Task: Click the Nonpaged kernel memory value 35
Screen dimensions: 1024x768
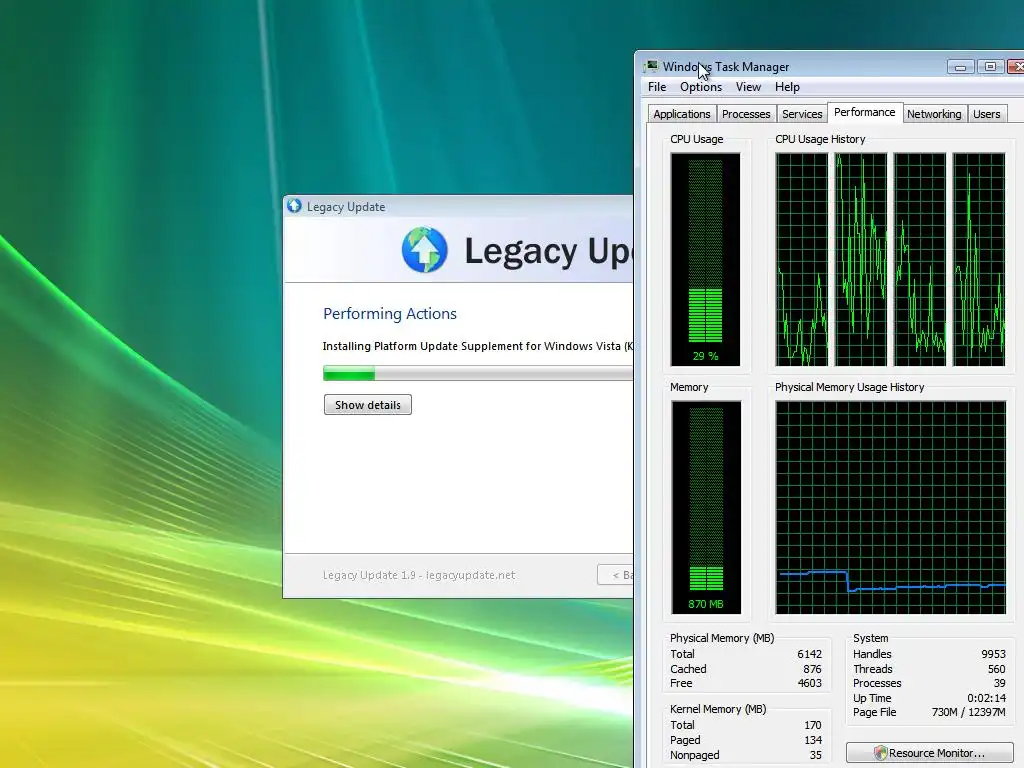Action: [x=816, y=755]
